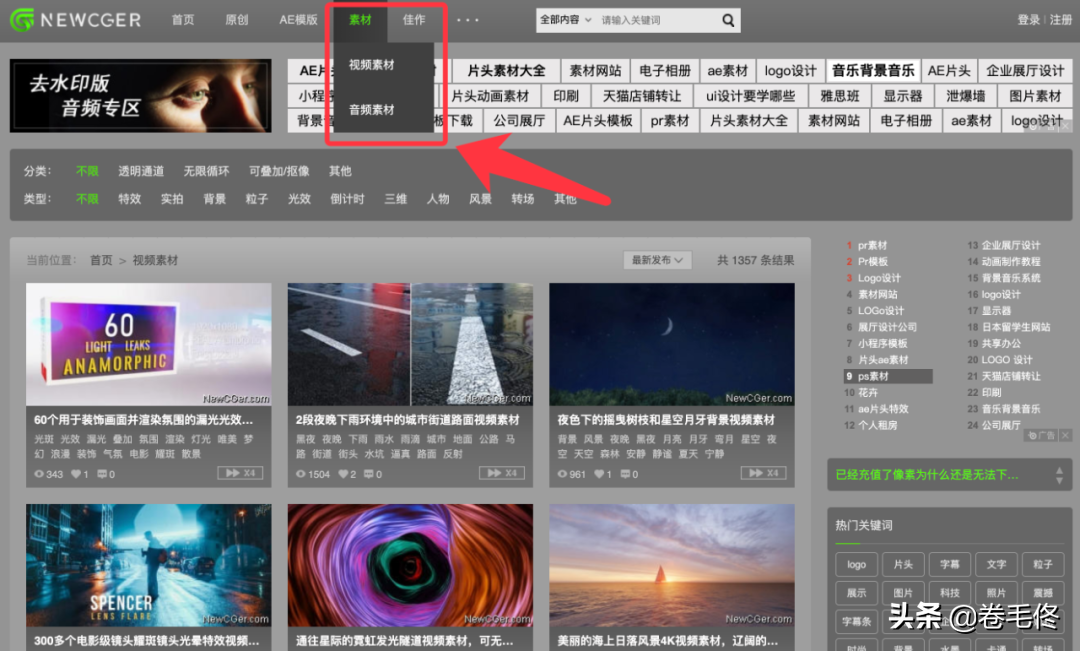Viewport: 1080px width, 651px height.
Task: Click the eye view-count icon on the moon video
Action: pos(562,474)
